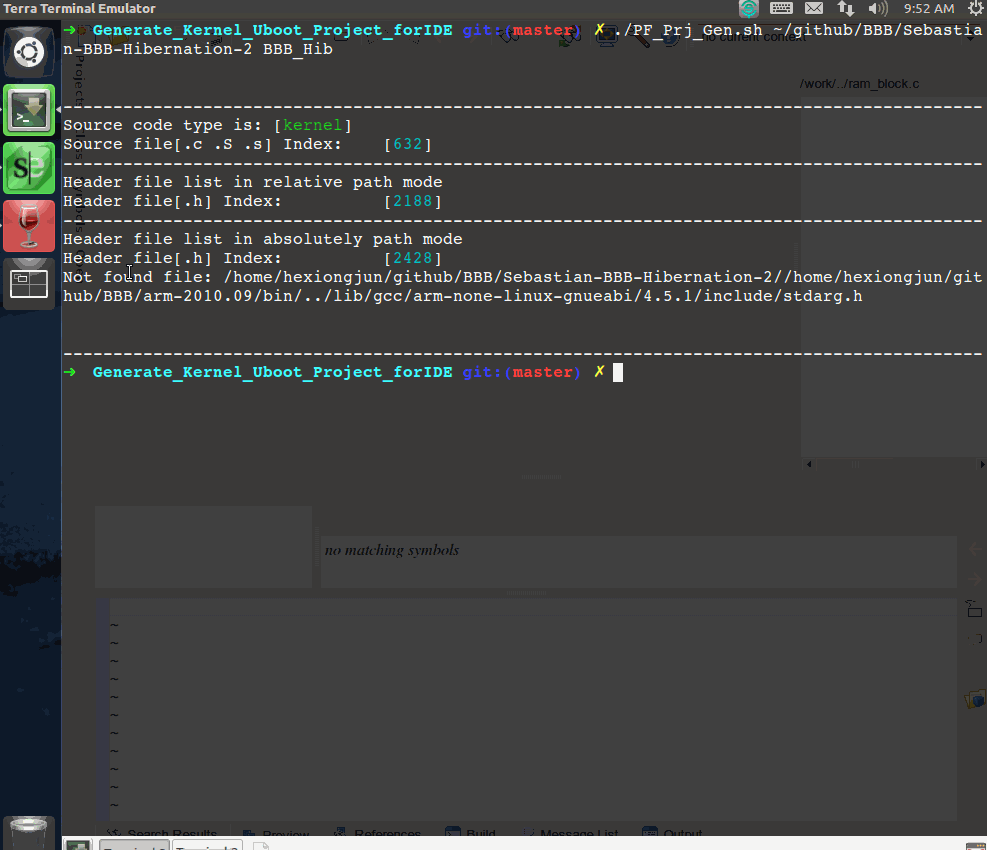Viewport: 987px width, 850px height.
Task: Click 'Header file list in relative path mode'
Action: (x=252, y=182)
